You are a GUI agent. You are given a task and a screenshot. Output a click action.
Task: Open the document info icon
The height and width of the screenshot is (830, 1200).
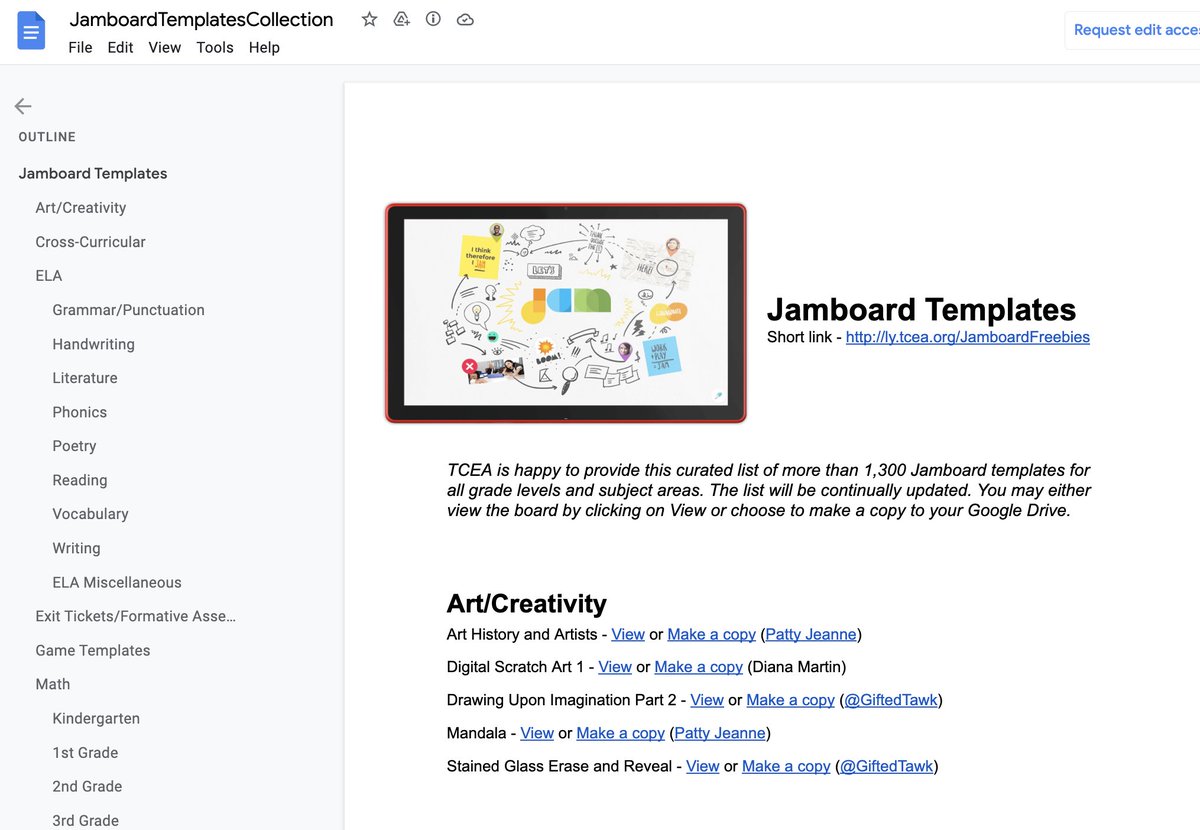tap(433, 19)
